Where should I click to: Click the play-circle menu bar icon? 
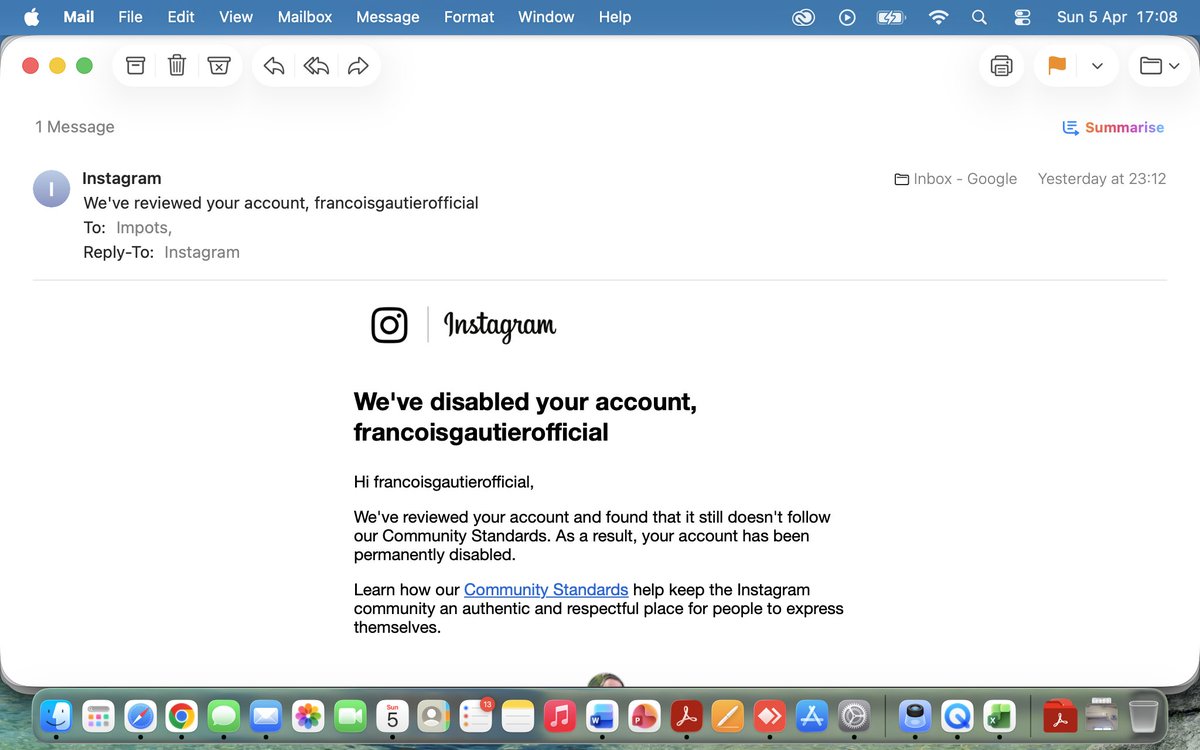pyautogui.click(x=847, y=17)
